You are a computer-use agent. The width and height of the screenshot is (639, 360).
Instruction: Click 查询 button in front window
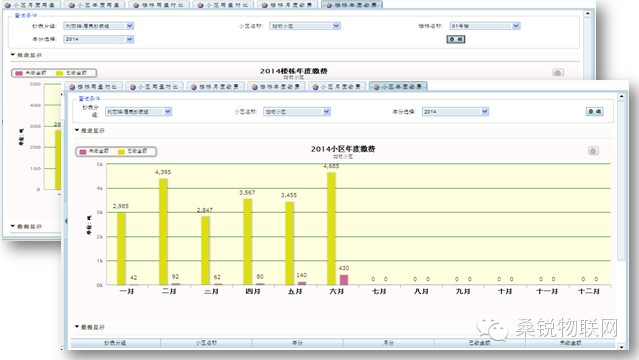click(x=595, y=112)
